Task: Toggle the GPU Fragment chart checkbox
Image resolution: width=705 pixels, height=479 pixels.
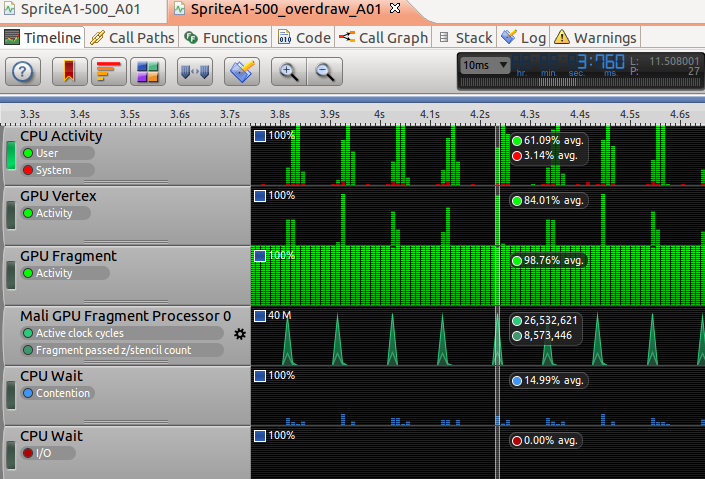Action: pos(260,256)
